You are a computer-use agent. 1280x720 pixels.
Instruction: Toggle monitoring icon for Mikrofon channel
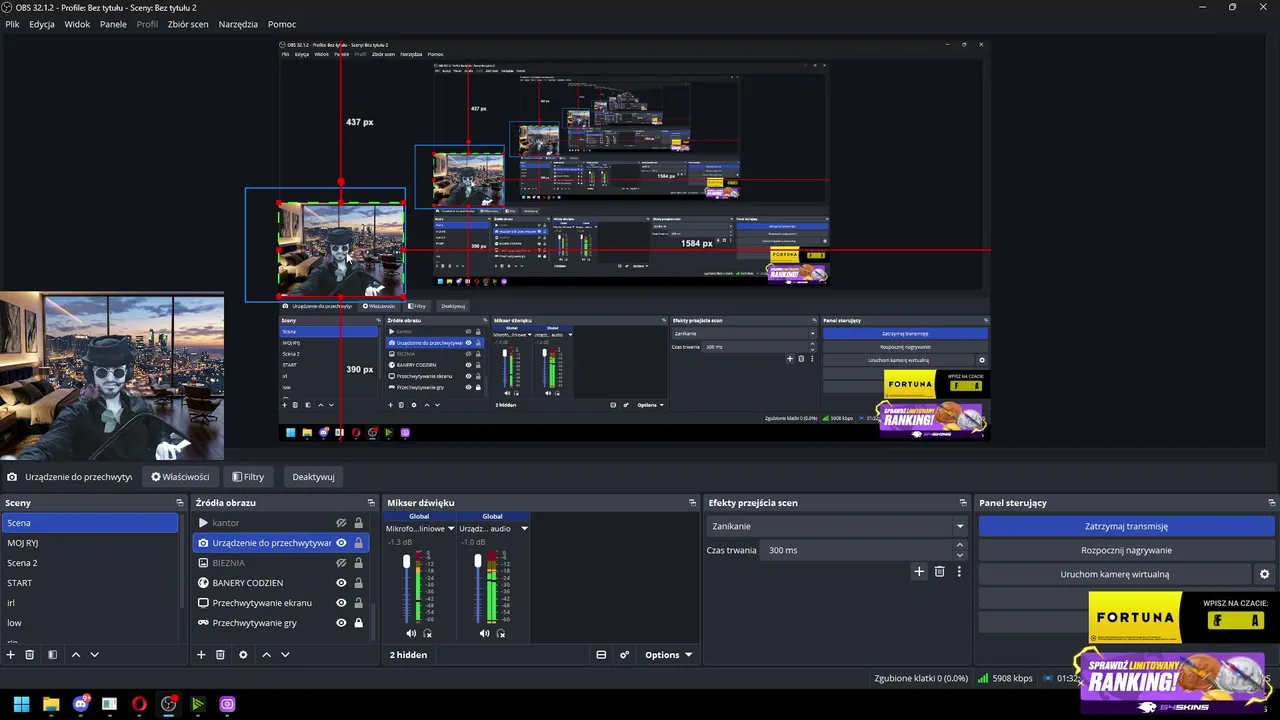tap(428, 634)
